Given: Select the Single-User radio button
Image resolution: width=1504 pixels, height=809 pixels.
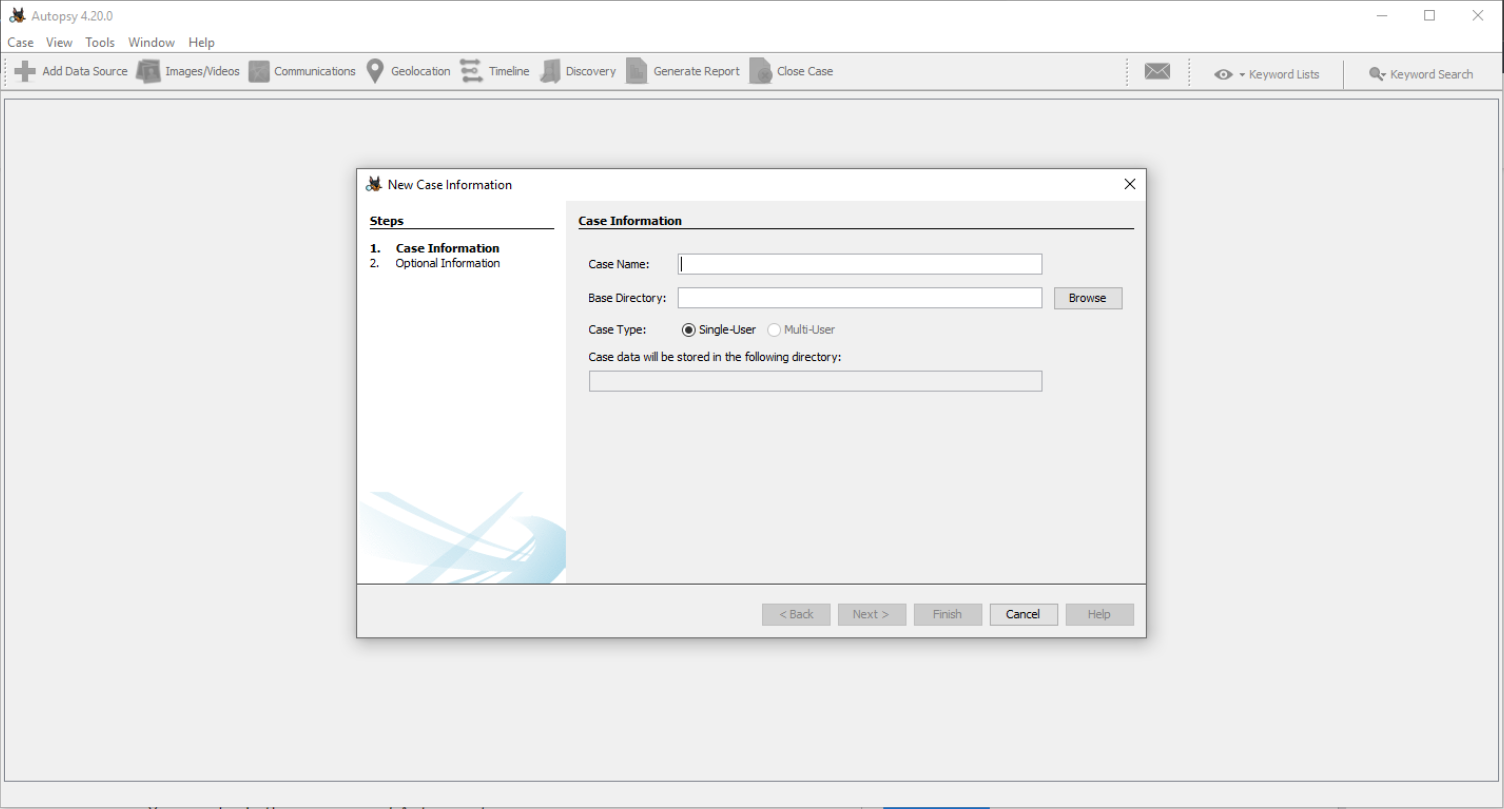Looking at the screenshot, I should click(688, 330).
